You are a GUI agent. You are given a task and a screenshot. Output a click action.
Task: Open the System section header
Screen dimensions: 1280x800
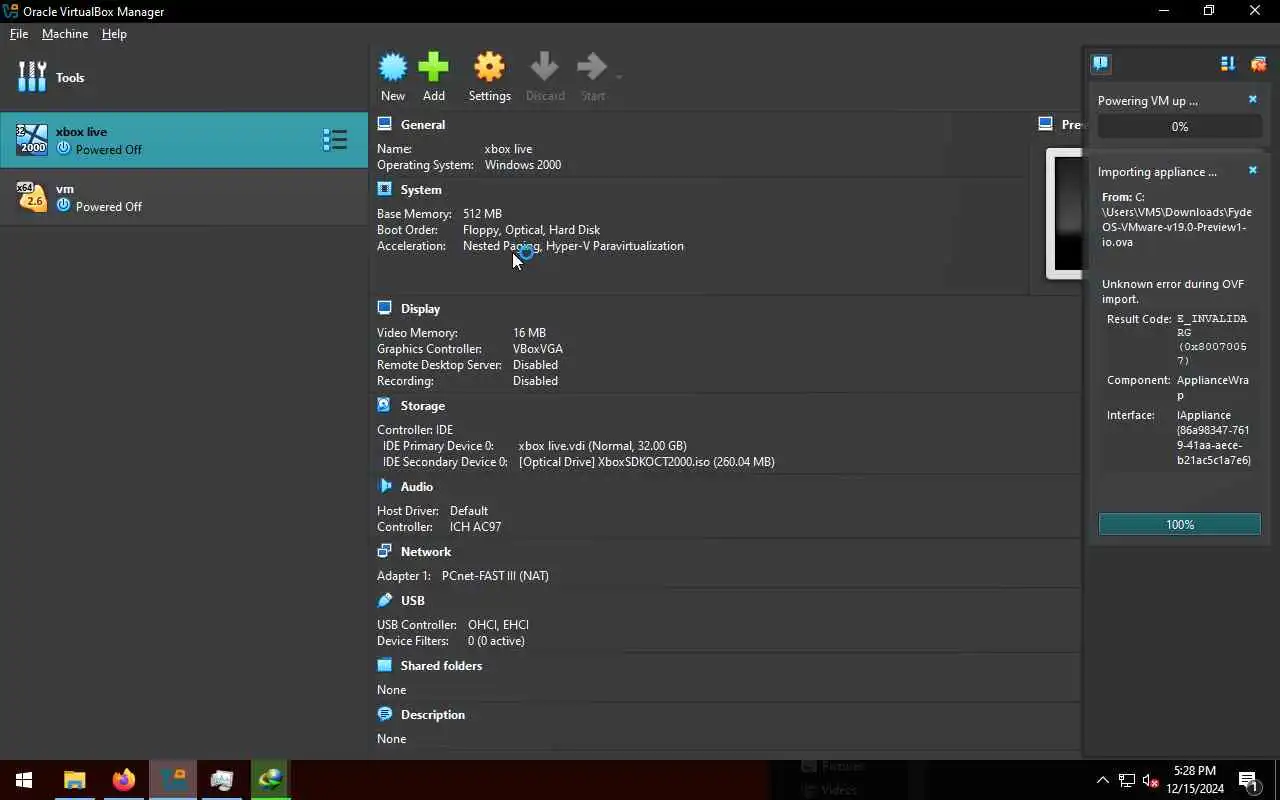point(421,190)
